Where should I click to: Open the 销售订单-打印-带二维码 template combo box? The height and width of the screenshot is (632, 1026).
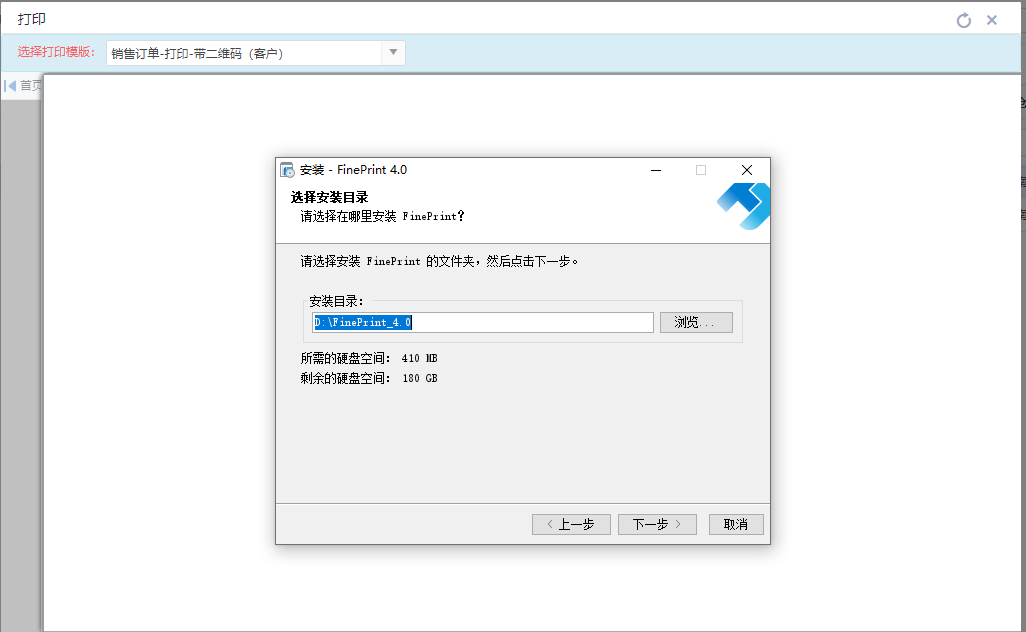click(244, 53)
